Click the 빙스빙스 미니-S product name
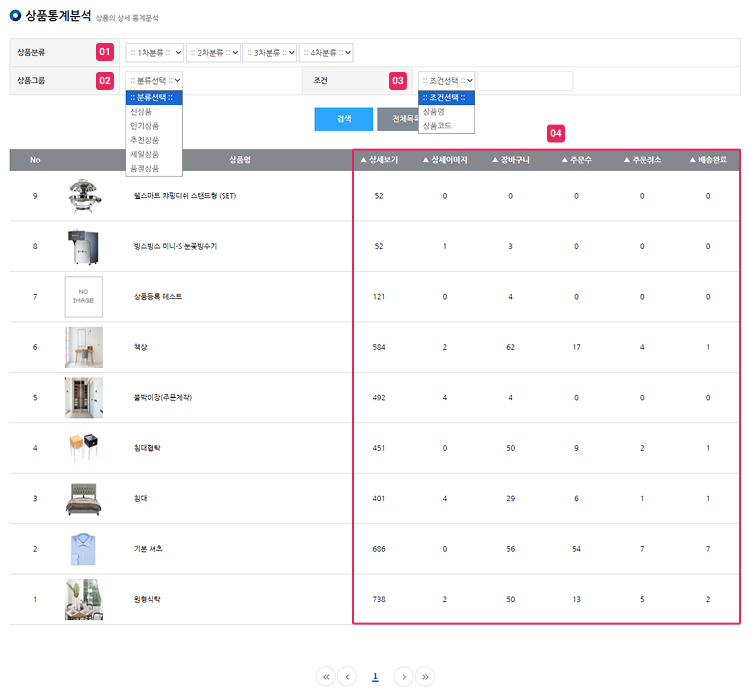Image resolution: width=750 pixels, height=696 pixels. (x=175, y=246)
